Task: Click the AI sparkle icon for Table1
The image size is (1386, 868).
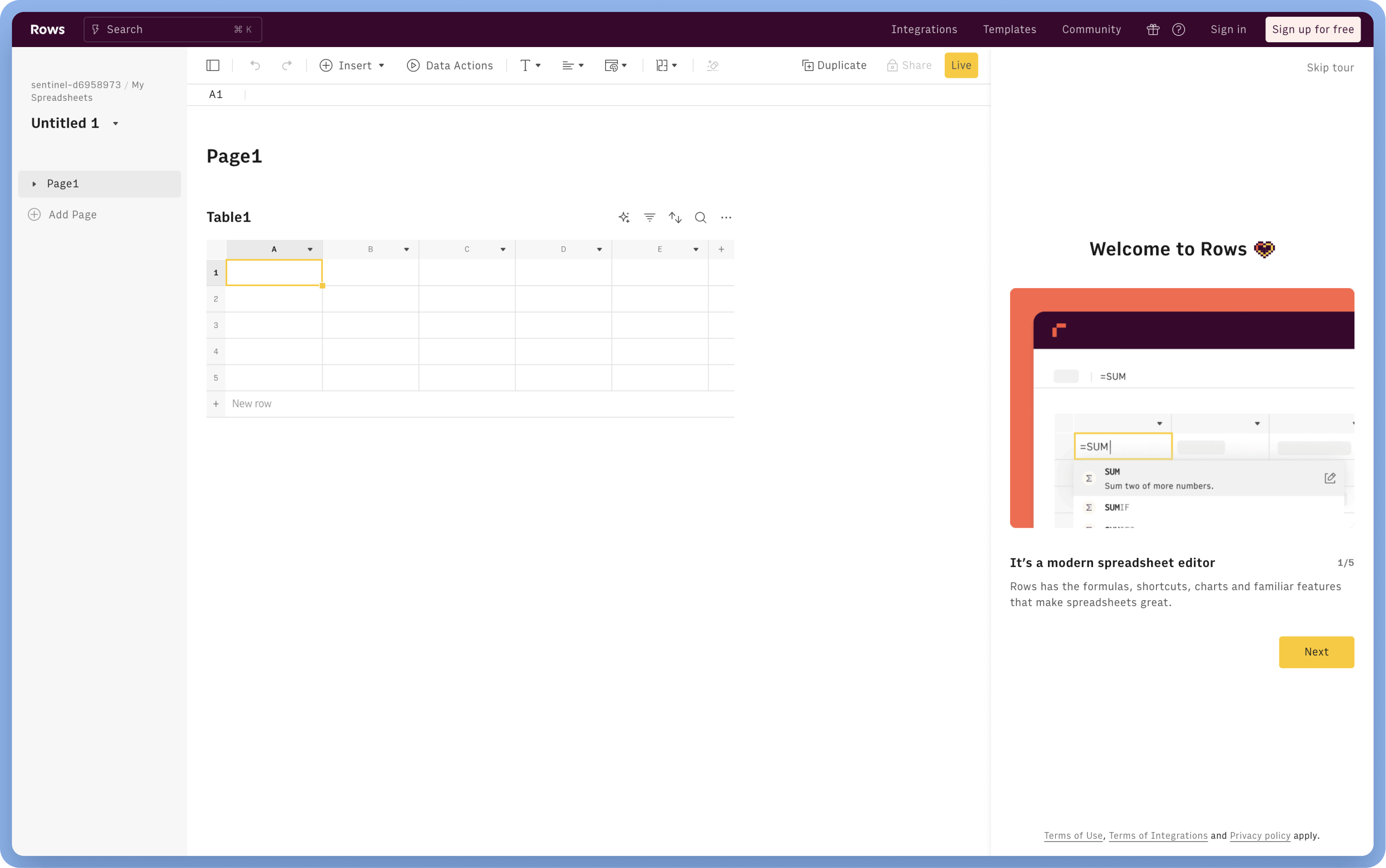Action: point(624,217)
